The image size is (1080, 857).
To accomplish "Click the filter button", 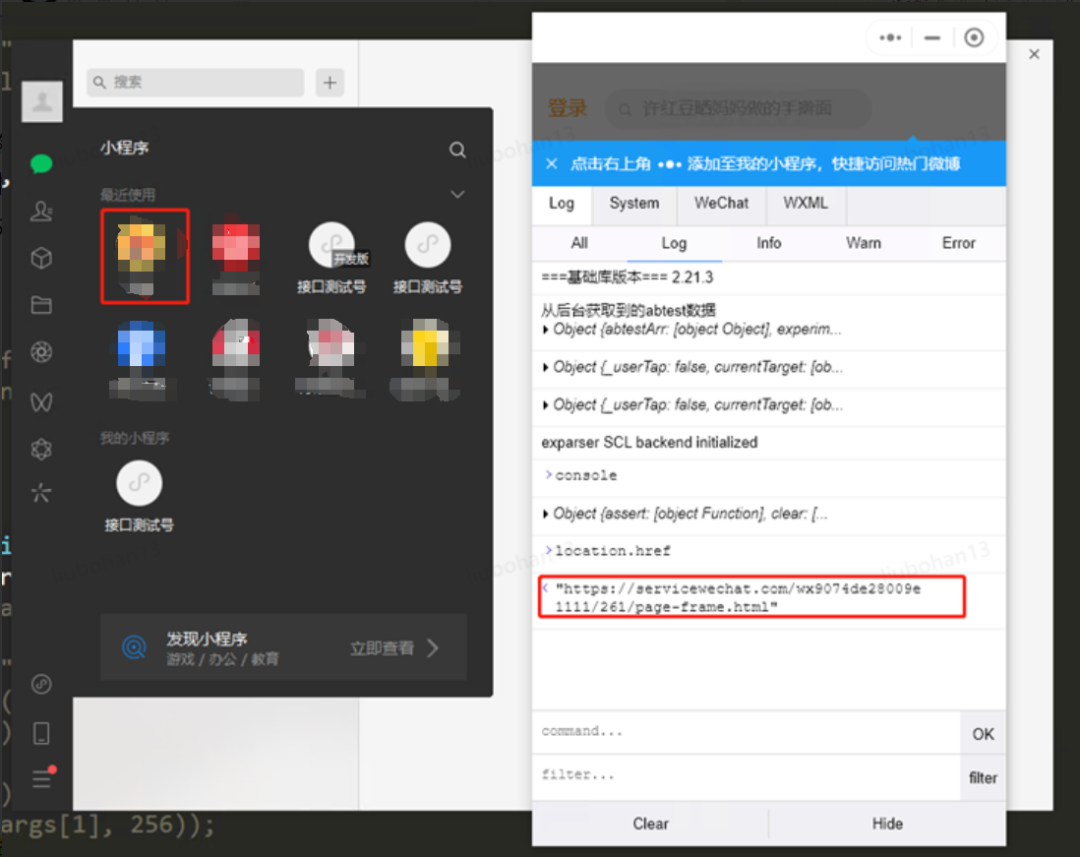I will (983, 778).
